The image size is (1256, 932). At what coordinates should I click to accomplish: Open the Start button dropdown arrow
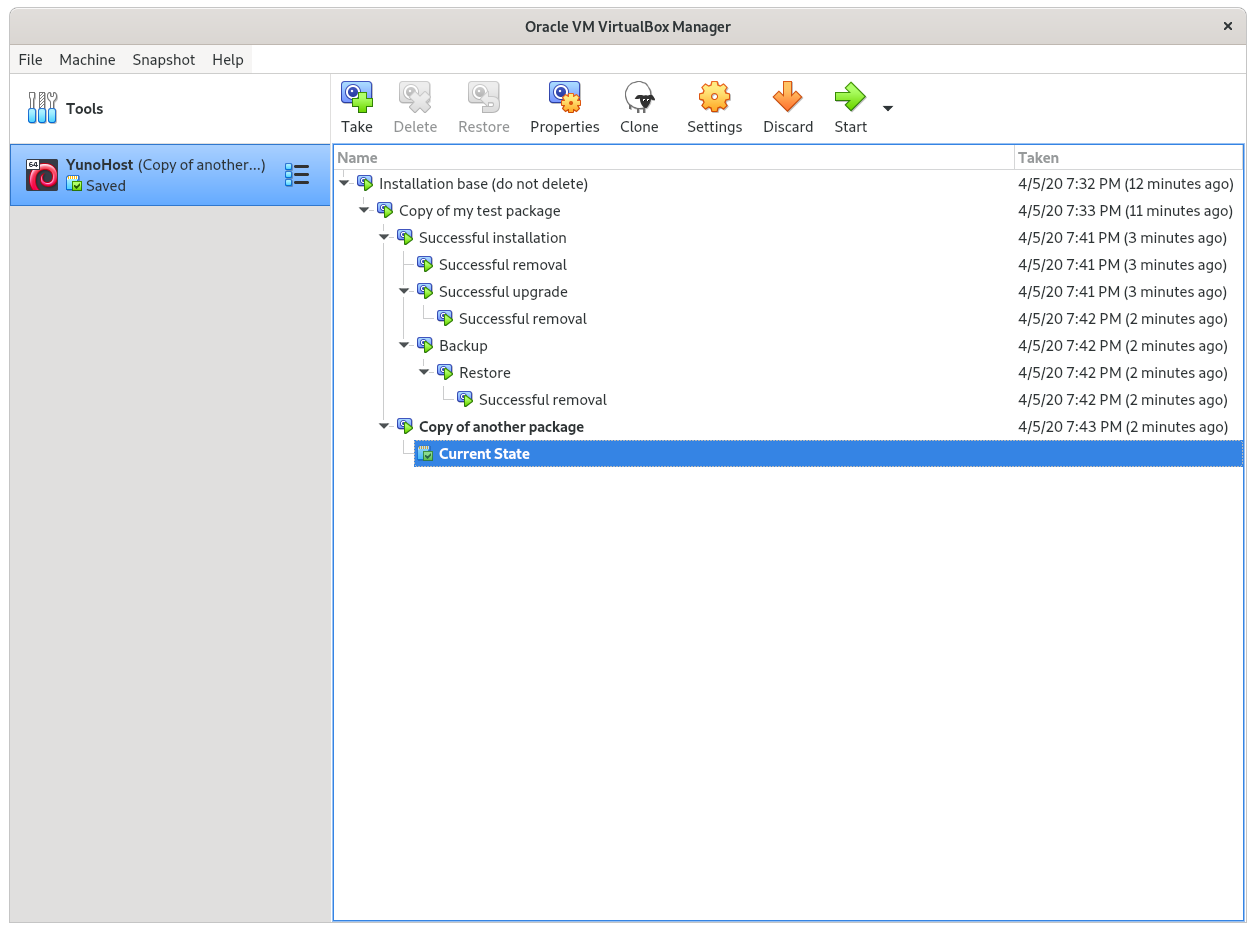887,108
